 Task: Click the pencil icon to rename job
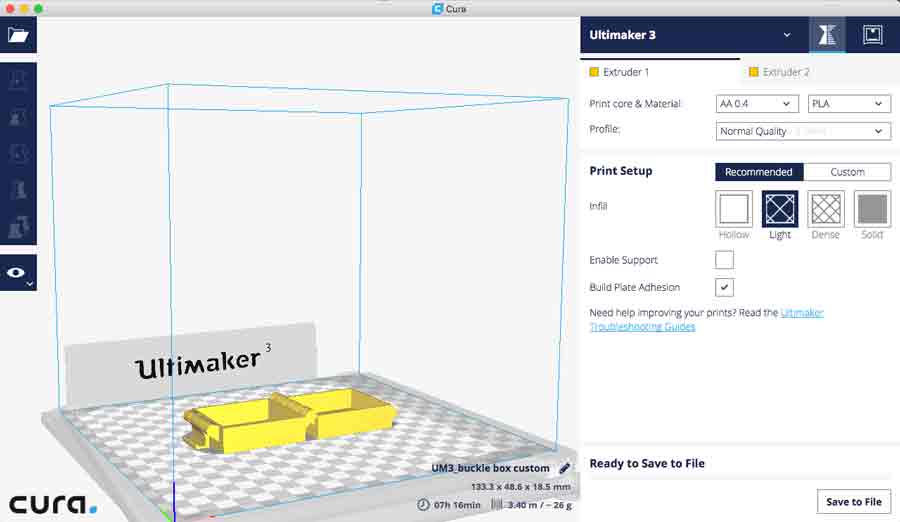pos(565,468)
